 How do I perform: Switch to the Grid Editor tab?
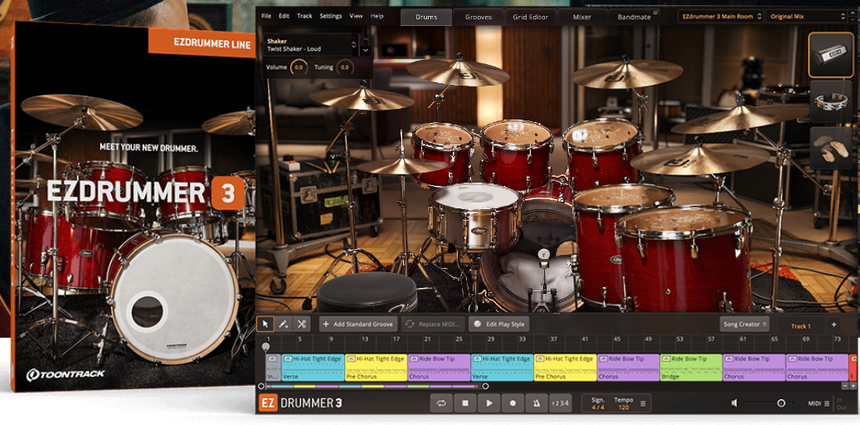530,17
